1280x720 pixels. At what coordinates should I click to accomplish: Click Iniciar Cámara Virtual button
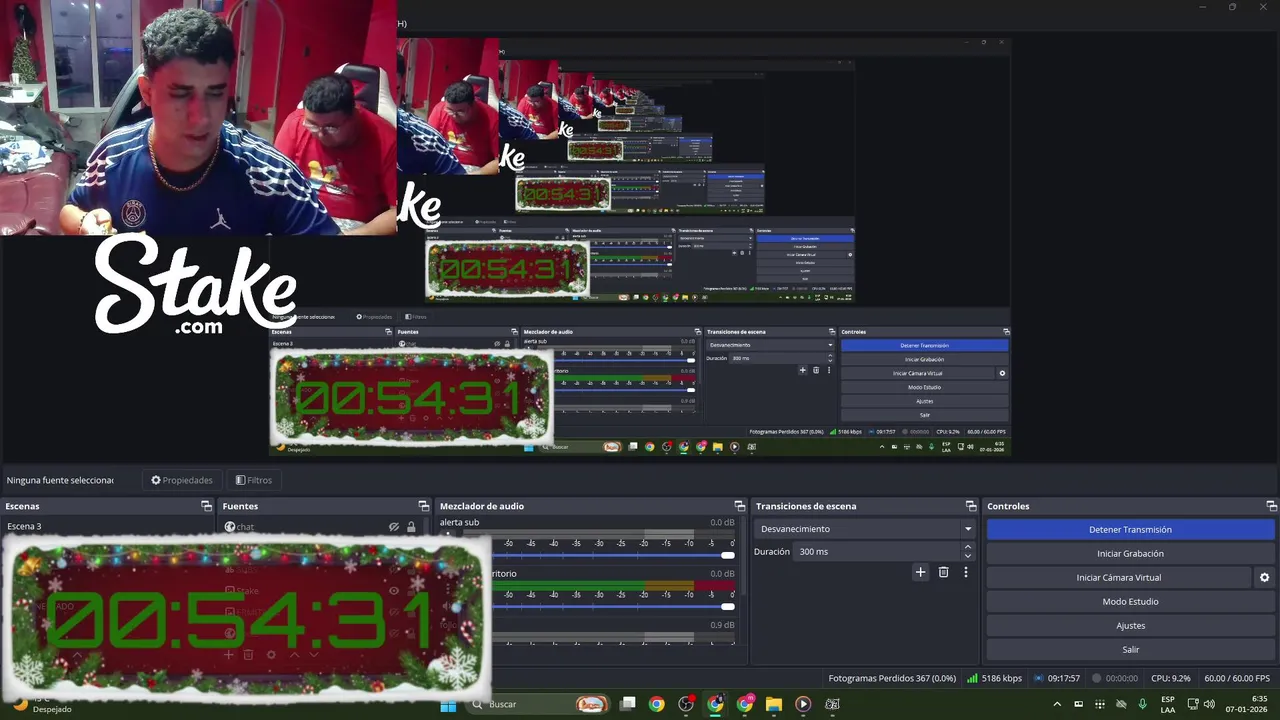1118,578
